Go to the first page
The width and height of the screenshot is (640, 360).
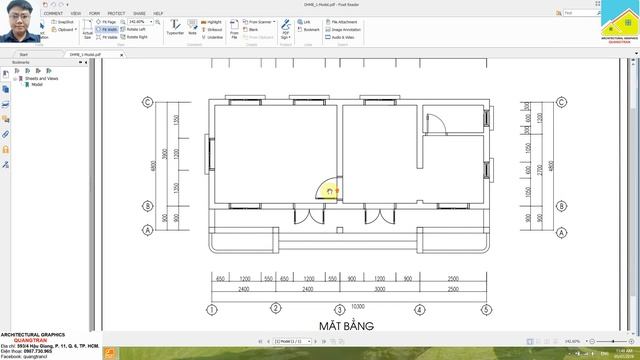[260, 341]
